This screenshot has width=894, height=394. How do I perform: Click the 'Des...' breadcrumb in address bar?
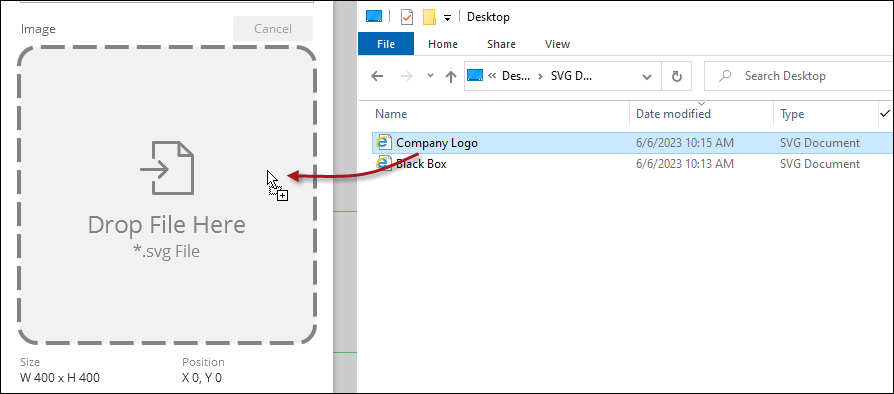pyautogui.click(x=517, y=76)
